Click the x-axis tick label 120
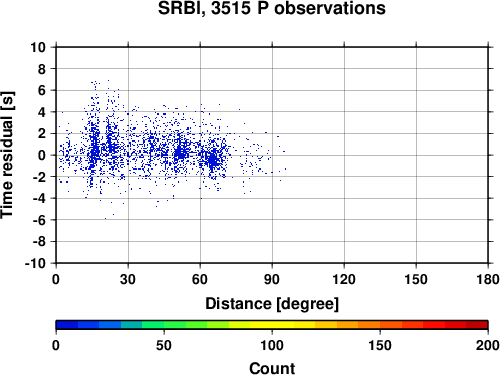 click(x=344, y=279)
